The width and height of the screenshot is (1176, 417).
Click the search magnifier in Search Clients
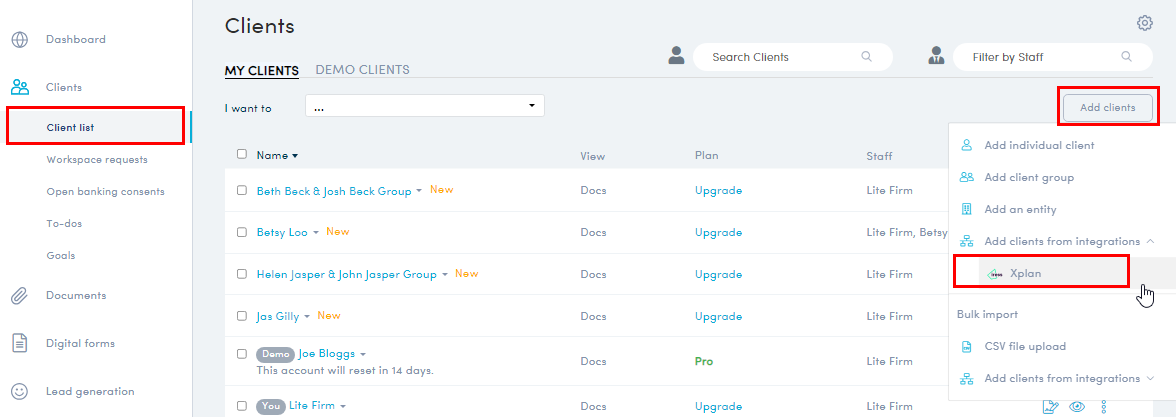point(866,57)
